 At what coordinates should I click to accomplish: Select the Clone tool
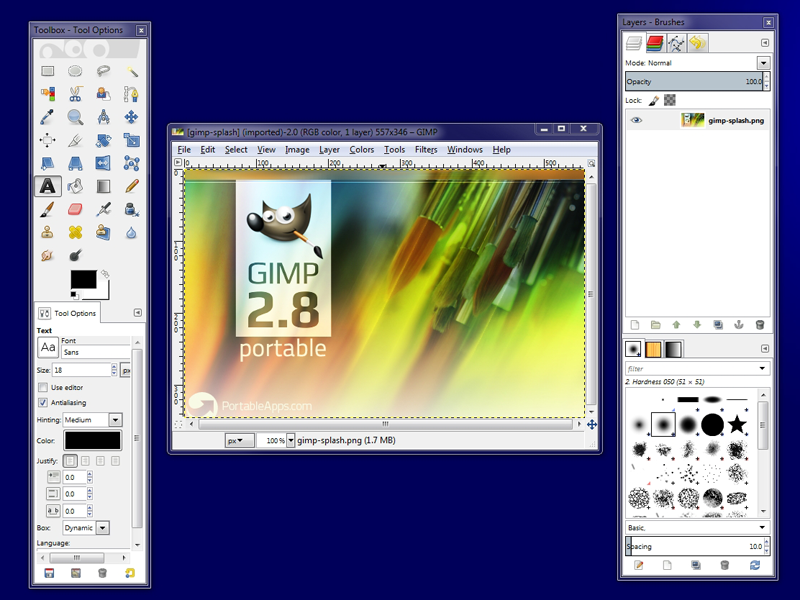[46, 231]
